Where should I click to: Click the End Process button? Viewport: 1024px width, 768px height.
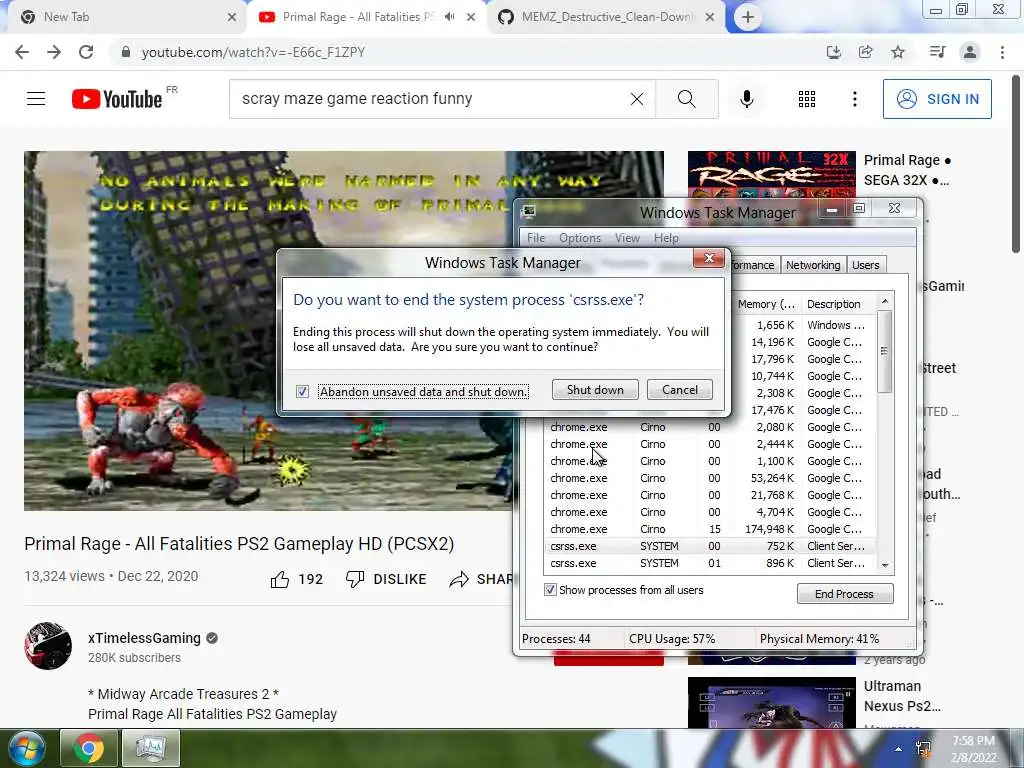tap(844, 594)
